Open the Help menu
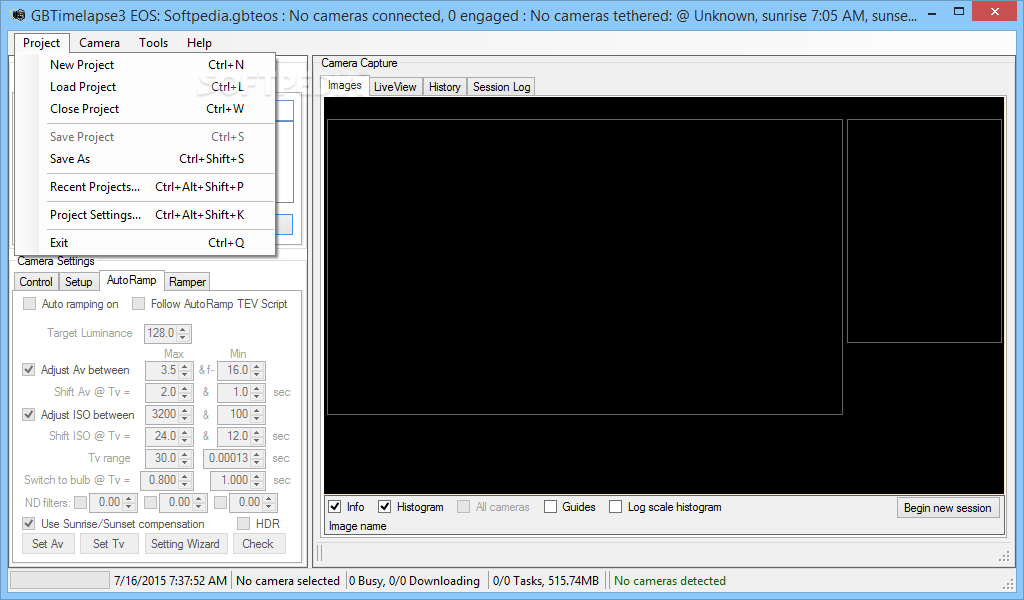 tap(199, 42)
